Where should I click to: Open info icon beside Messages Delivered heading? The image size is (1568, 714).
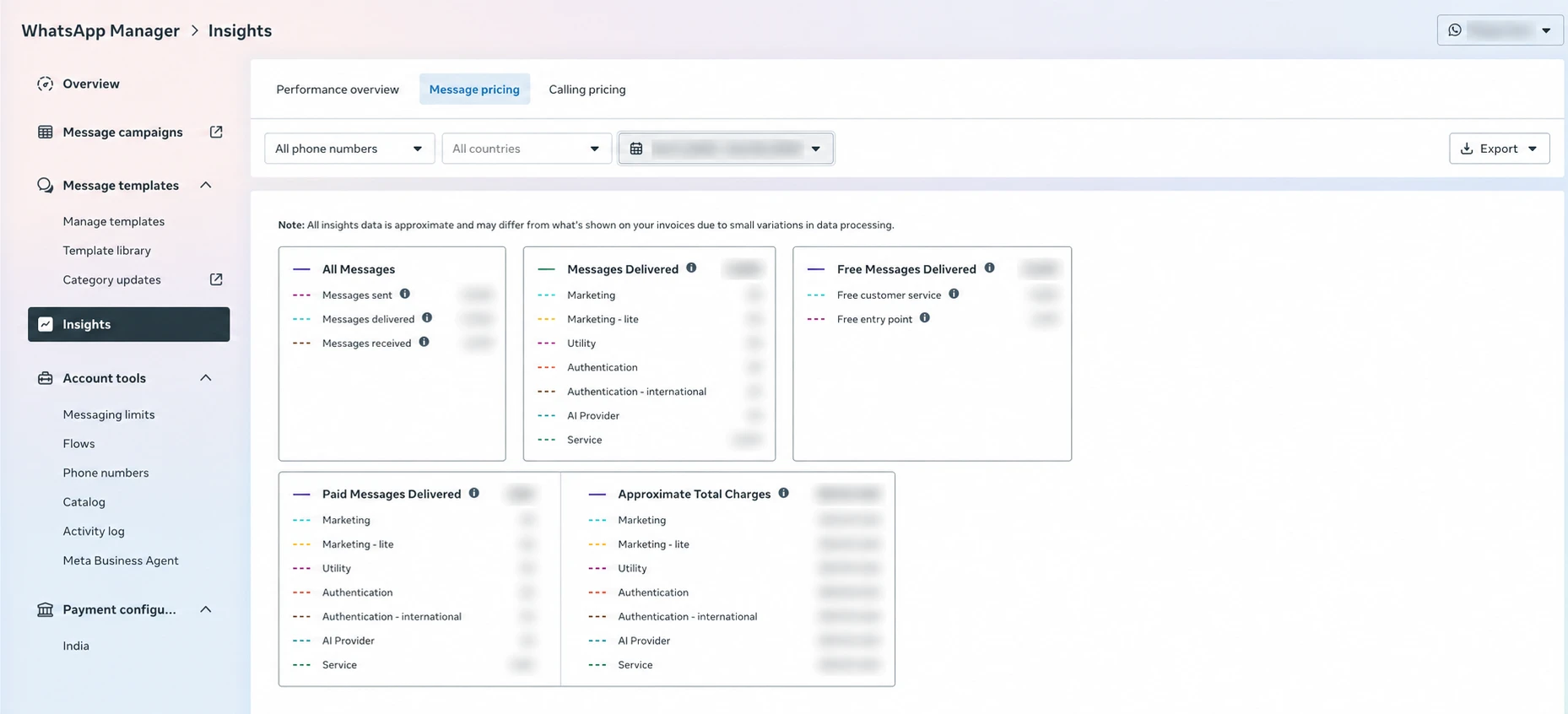click(x=691, y=268)
